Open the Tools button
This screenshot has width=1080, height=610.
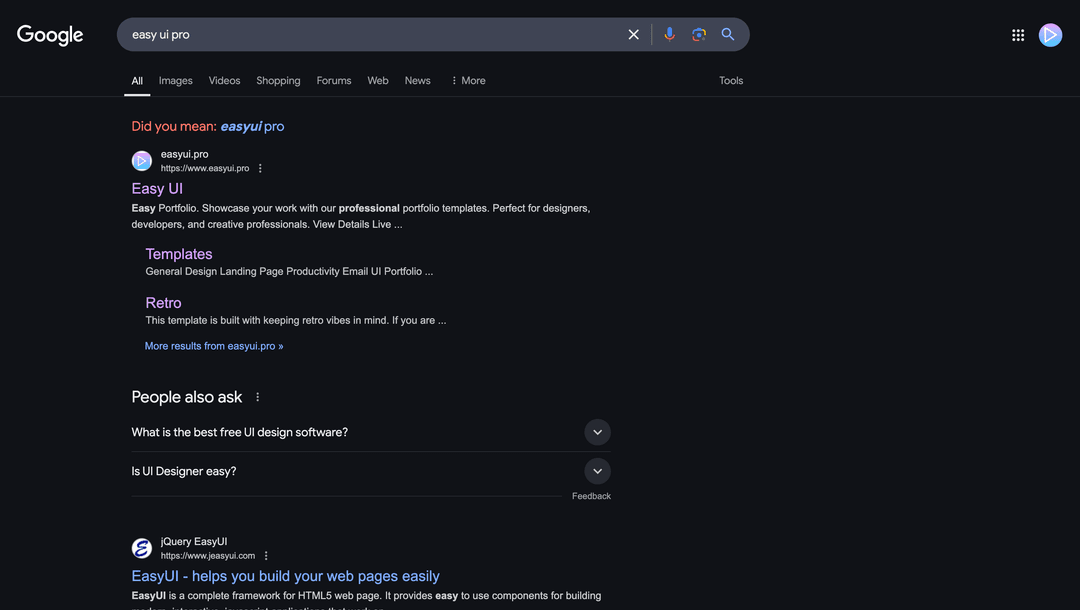click(731, 81)
